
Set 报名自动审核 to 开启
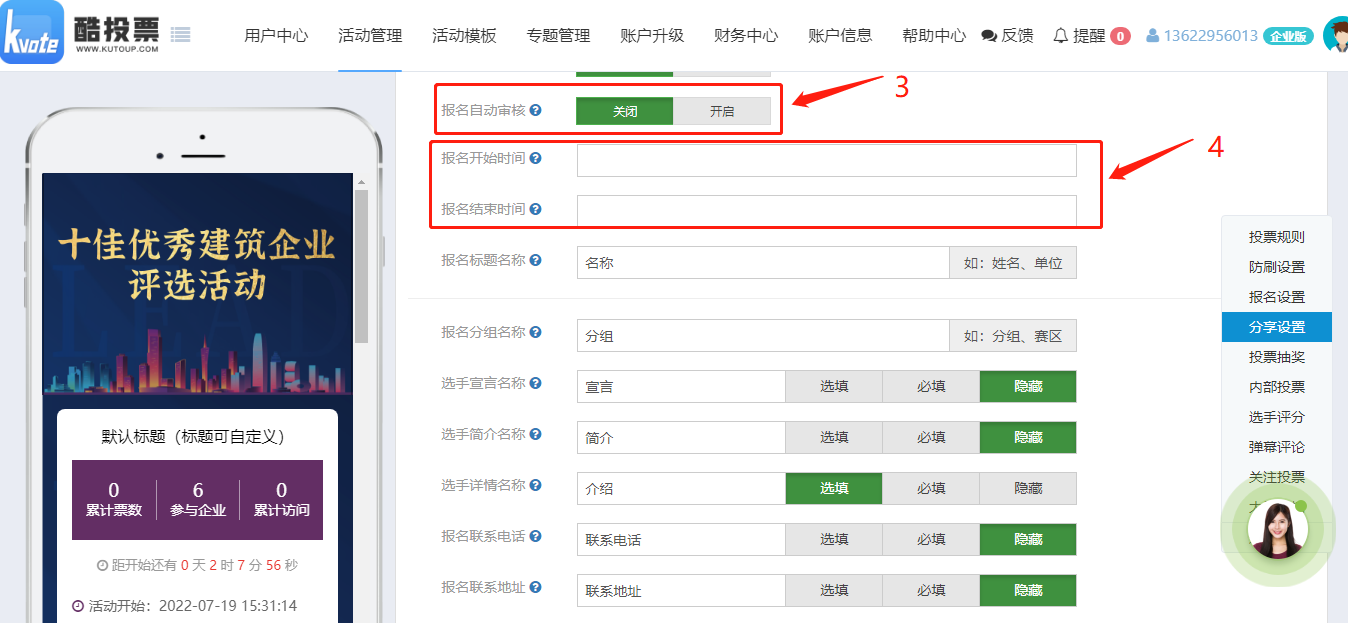point(722,111)
